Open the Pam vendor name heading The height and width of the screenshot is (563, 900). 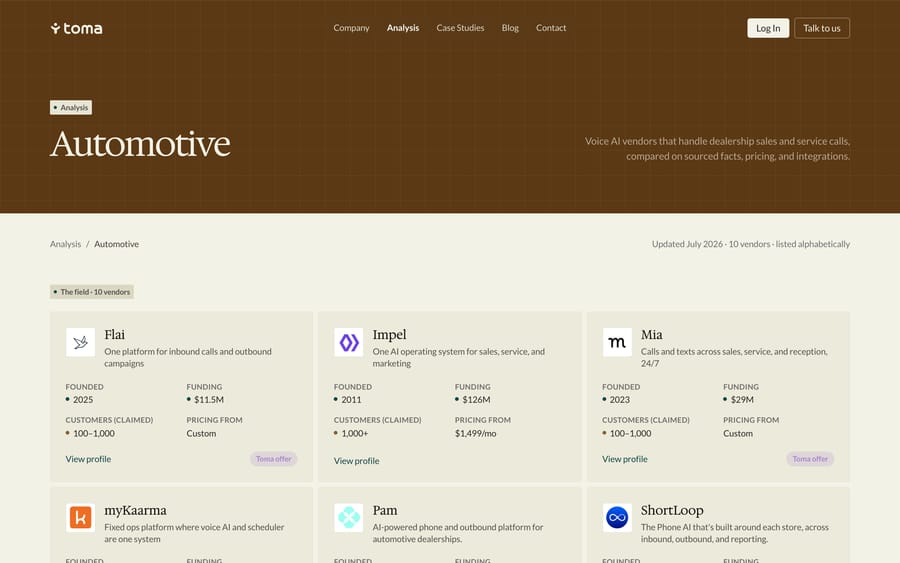385,510
